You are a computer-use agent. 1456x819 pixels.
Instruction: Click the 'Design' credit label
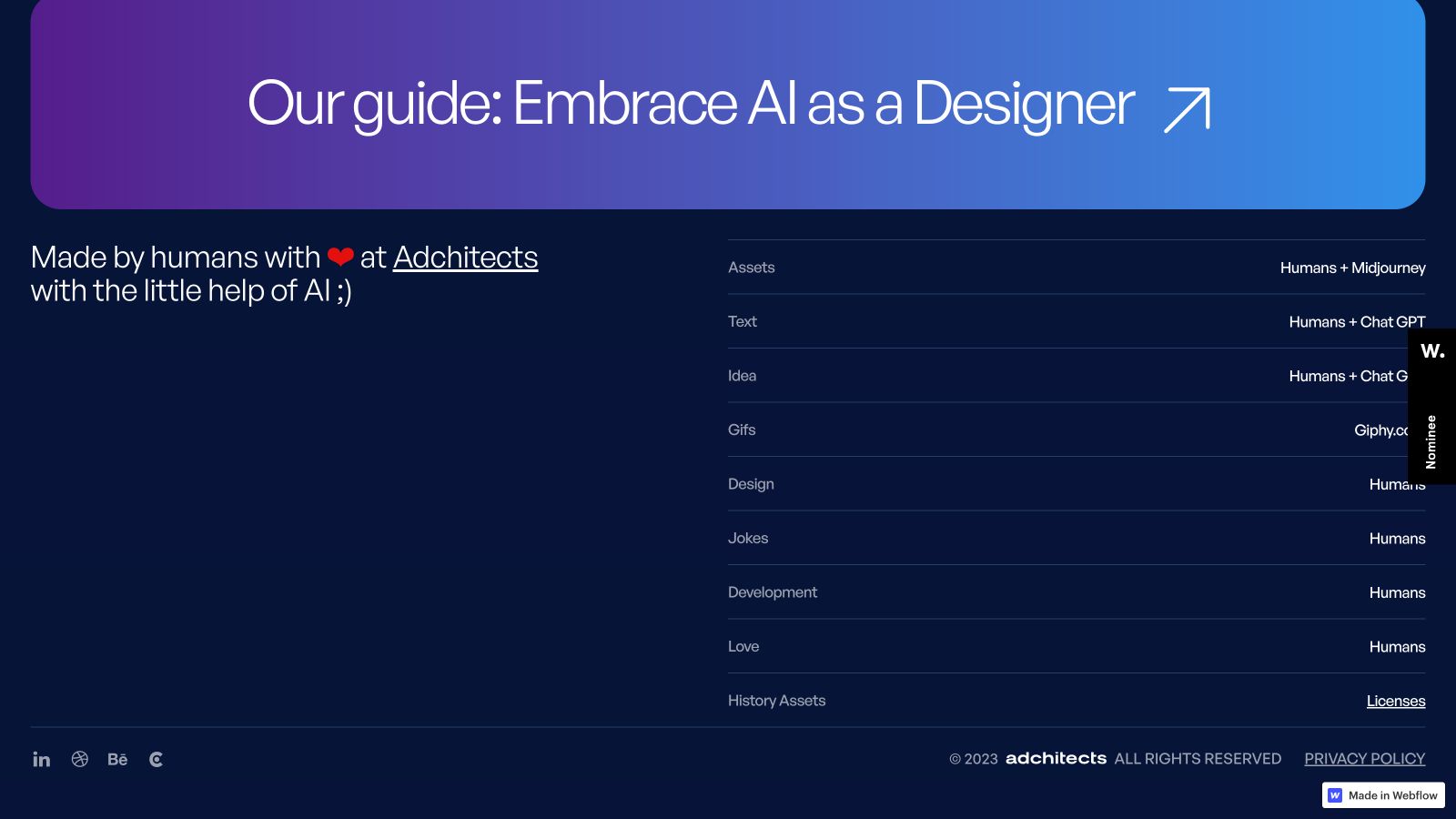pos(751,484)
